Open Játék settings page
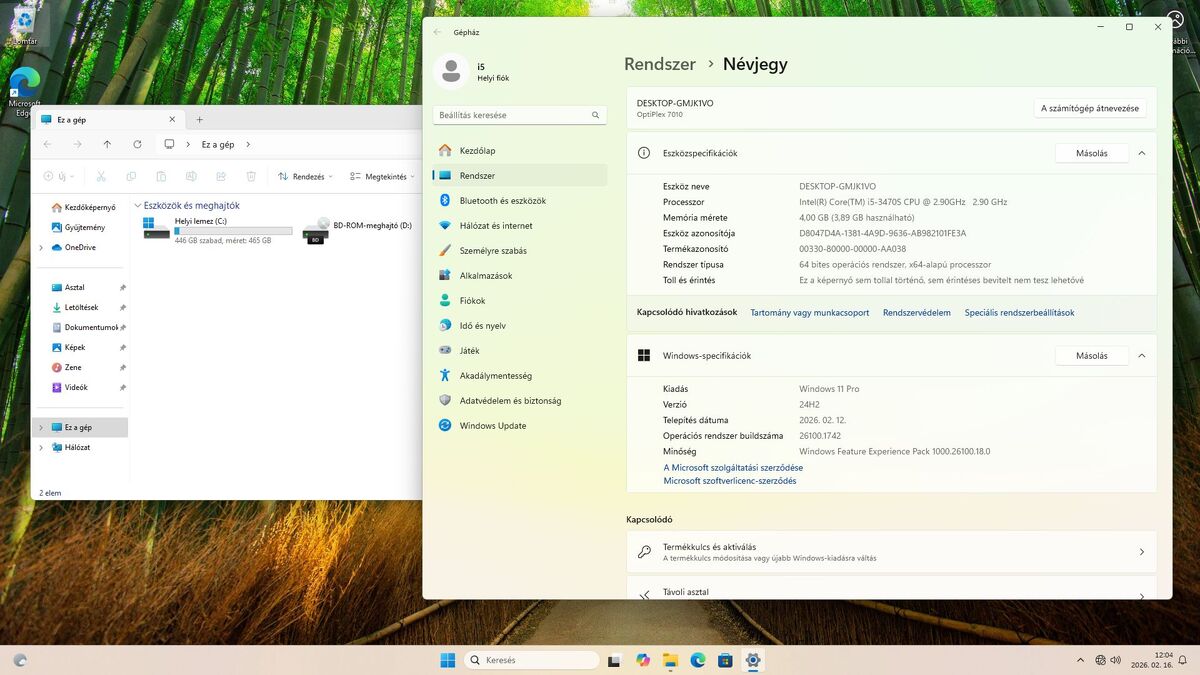Viewport: 1200px width, 675px height. 519,350
